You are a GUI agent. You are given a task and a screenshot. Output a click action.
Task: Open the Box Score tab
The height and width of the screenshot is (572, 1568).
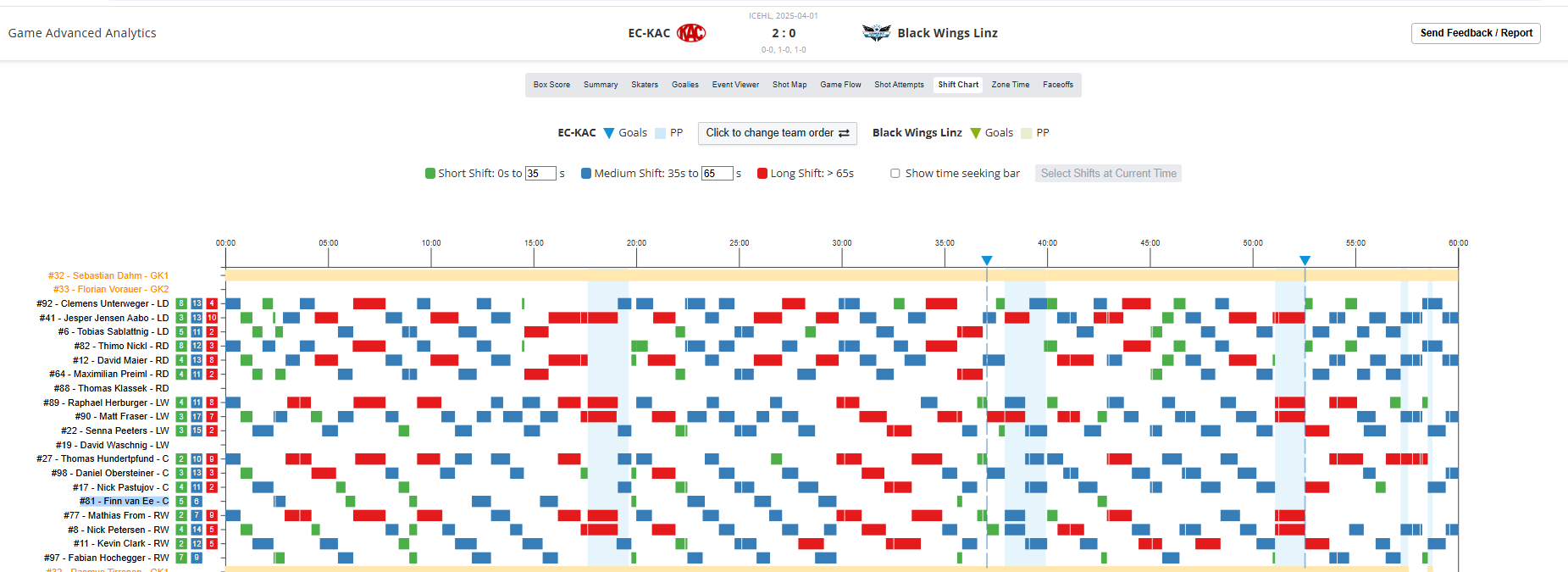[551, 85]
